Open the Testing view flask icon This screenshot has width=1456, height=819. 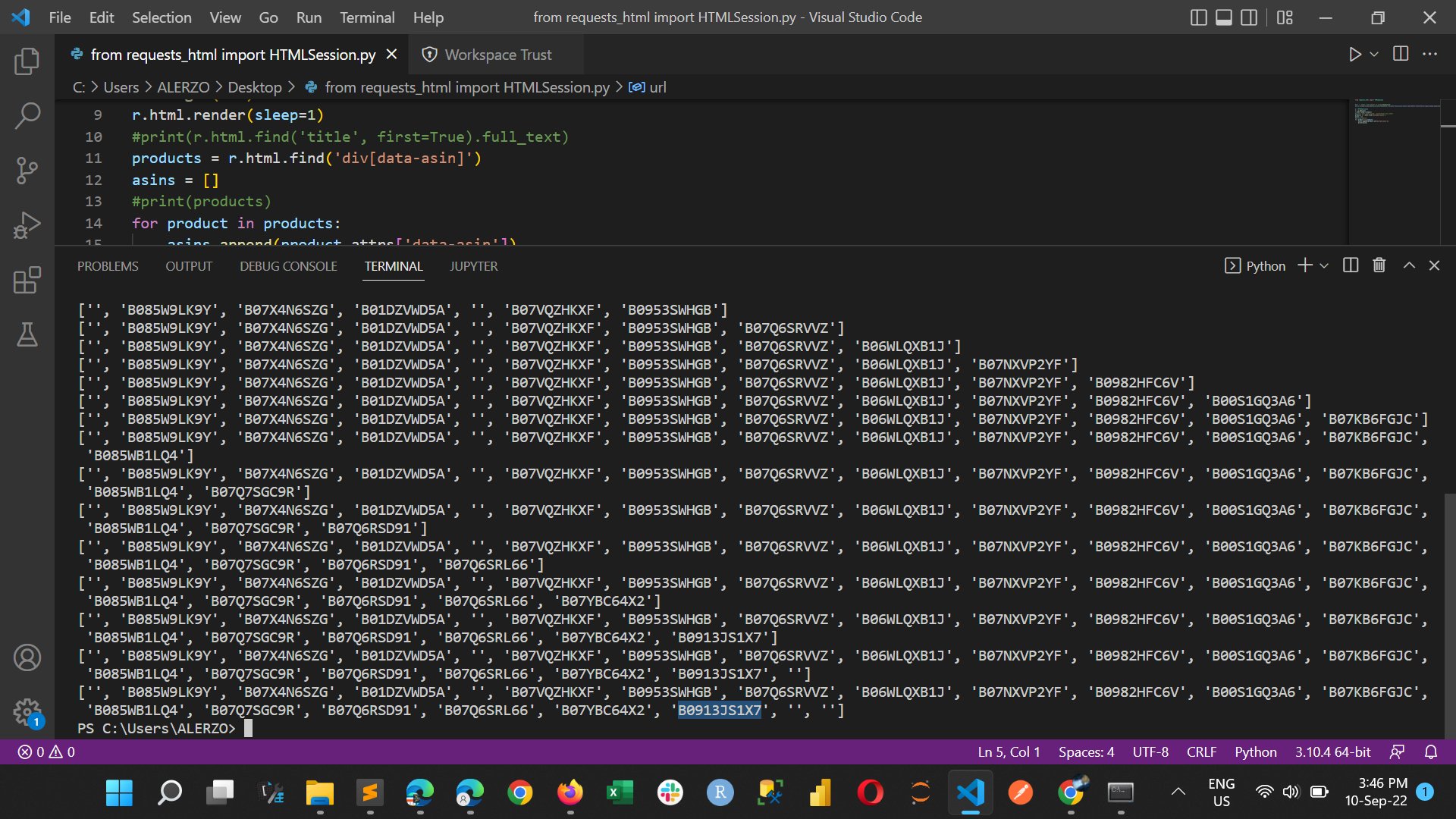27,334
